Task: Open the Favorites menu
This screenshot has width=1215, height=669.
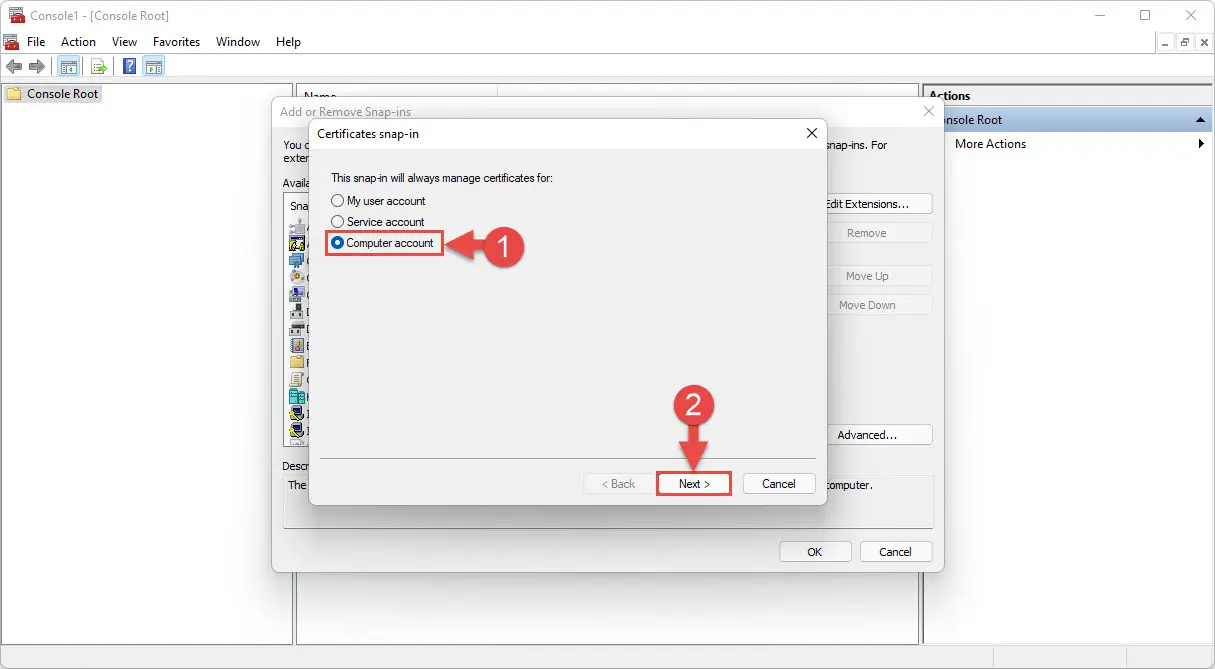Action: pyautogui.click(x=176, y=41)
